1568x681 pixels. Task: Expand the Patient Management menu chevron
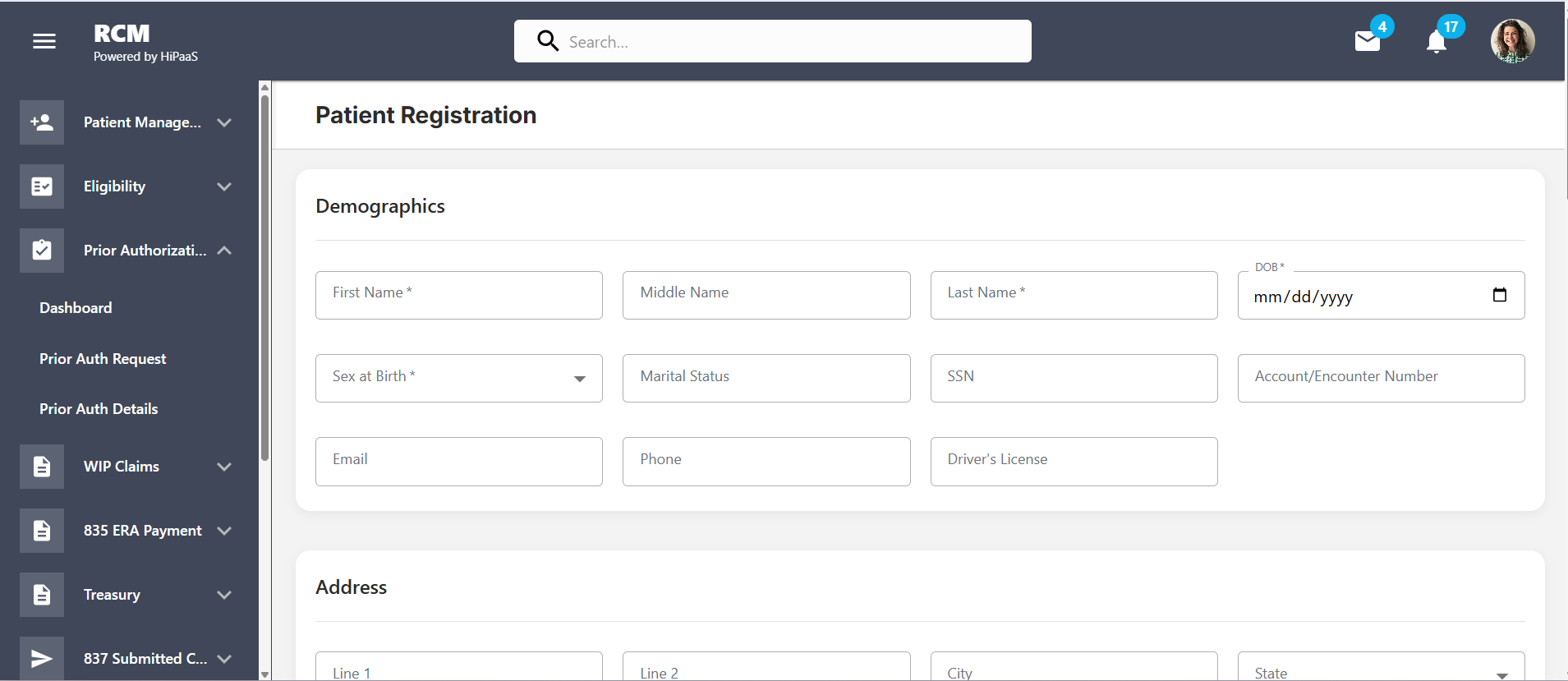click(x=224, y=122)
